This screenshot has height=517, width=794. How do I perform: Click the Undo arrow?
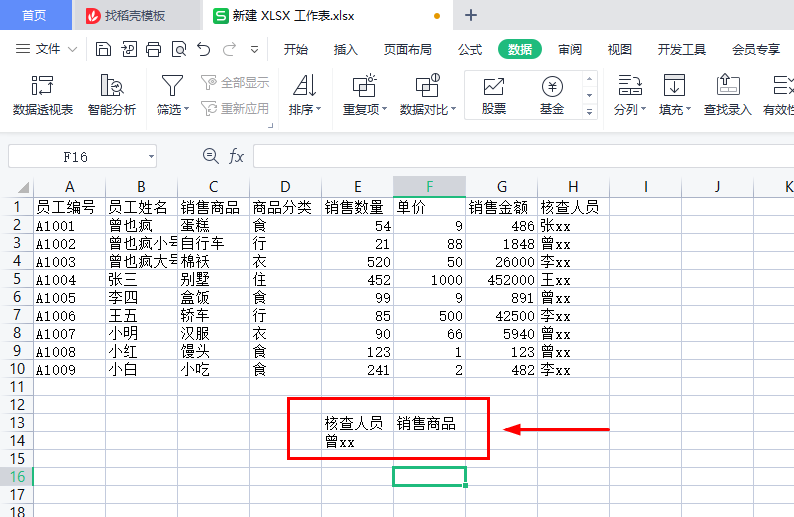[x=204, y=49]
